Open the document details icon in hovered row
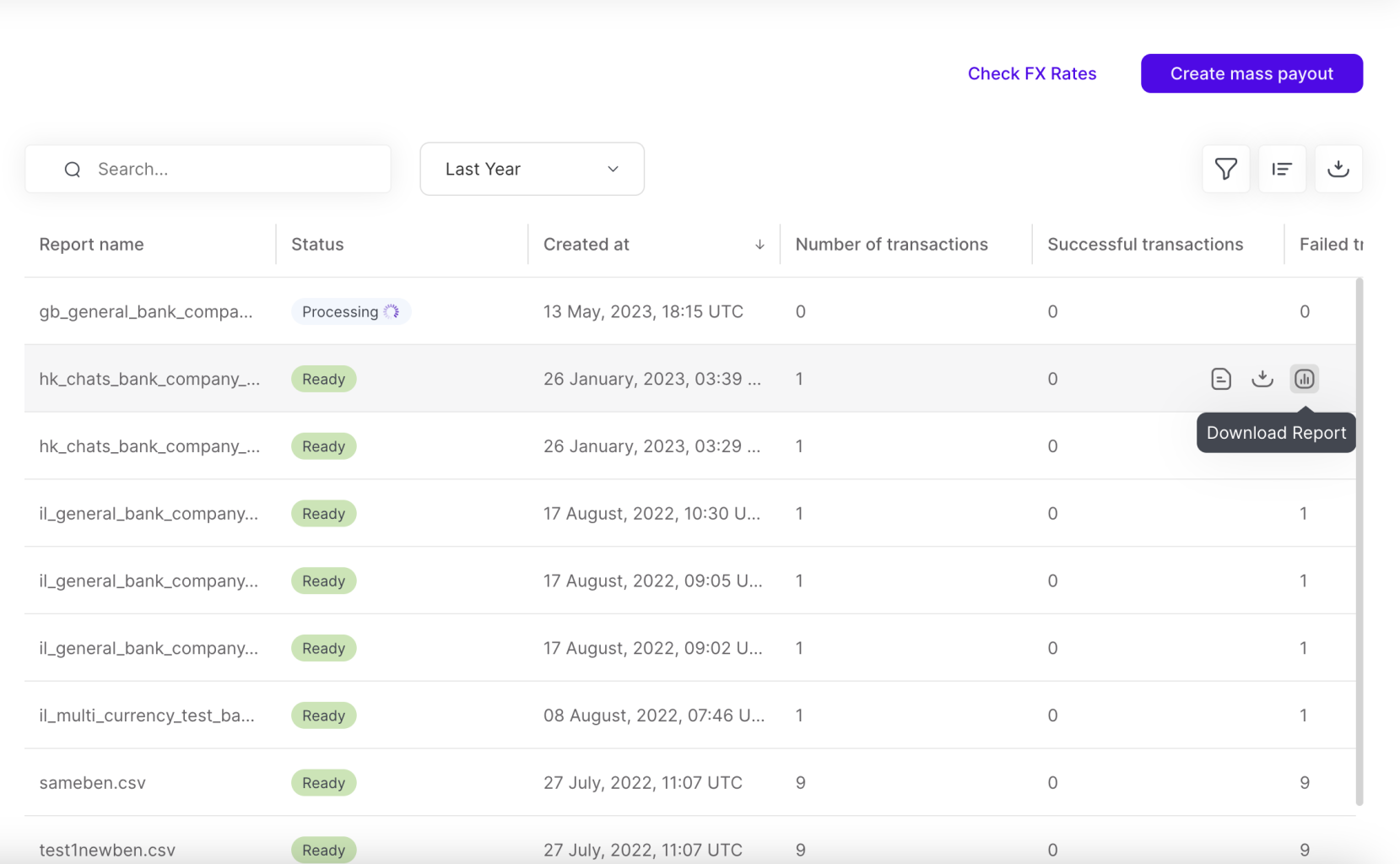Image resolution: width=1400 pixels, height=864 pixels. click(x=1220, y=379)
